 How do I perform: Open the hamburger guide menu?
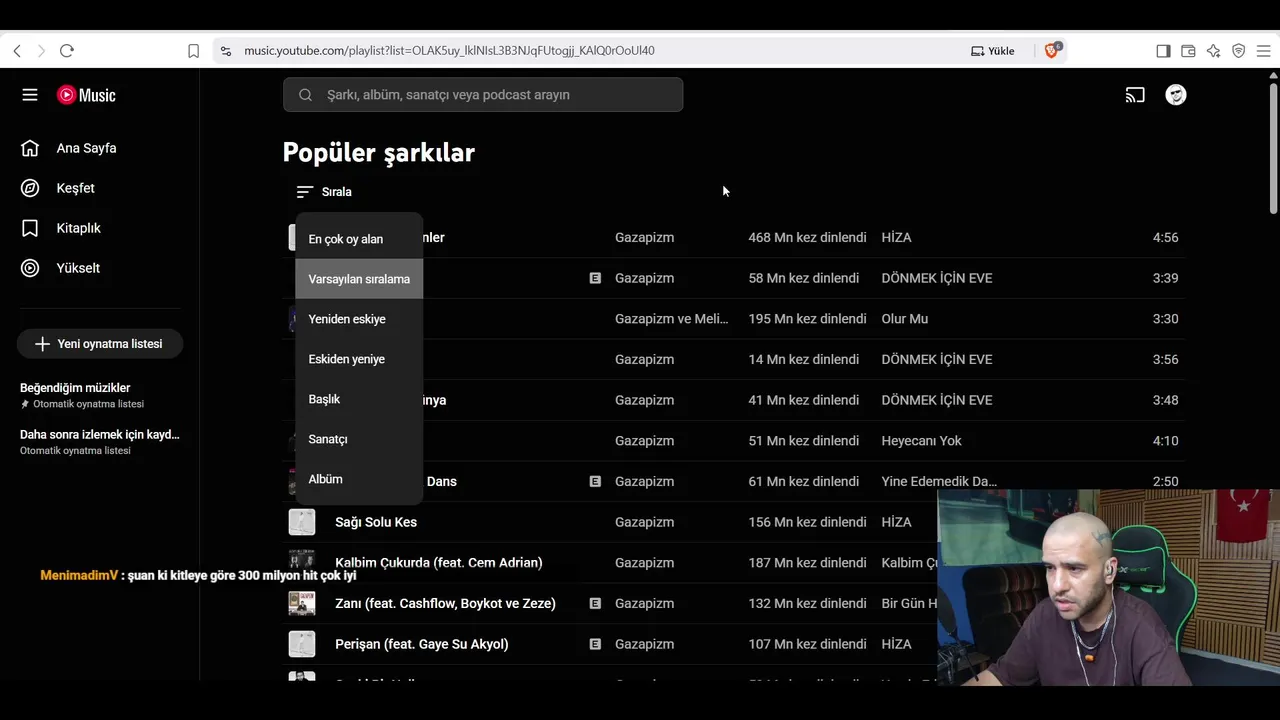coord(30,95)
